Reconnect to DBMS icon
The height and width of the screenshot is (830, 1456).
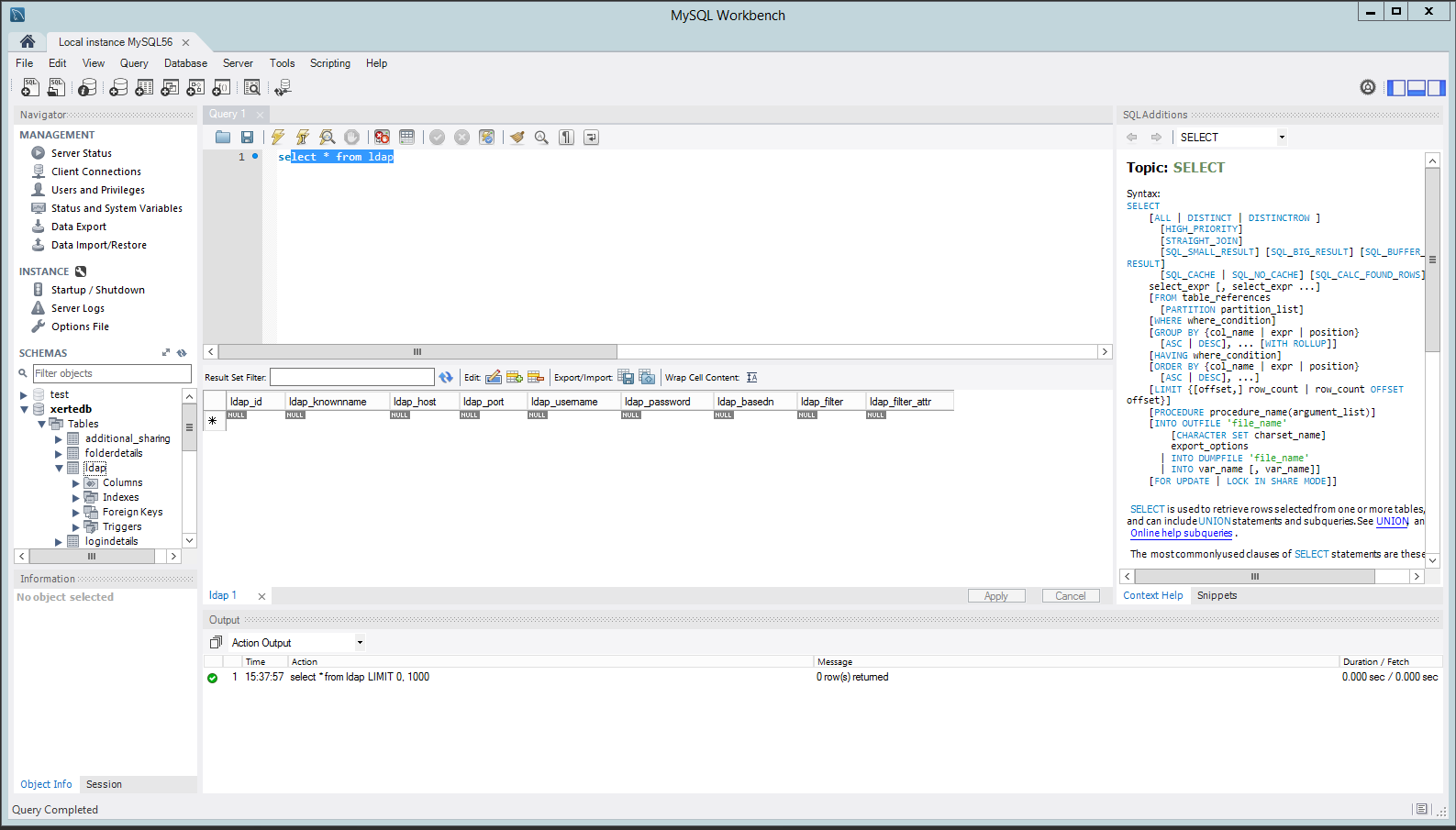[283, 87]
